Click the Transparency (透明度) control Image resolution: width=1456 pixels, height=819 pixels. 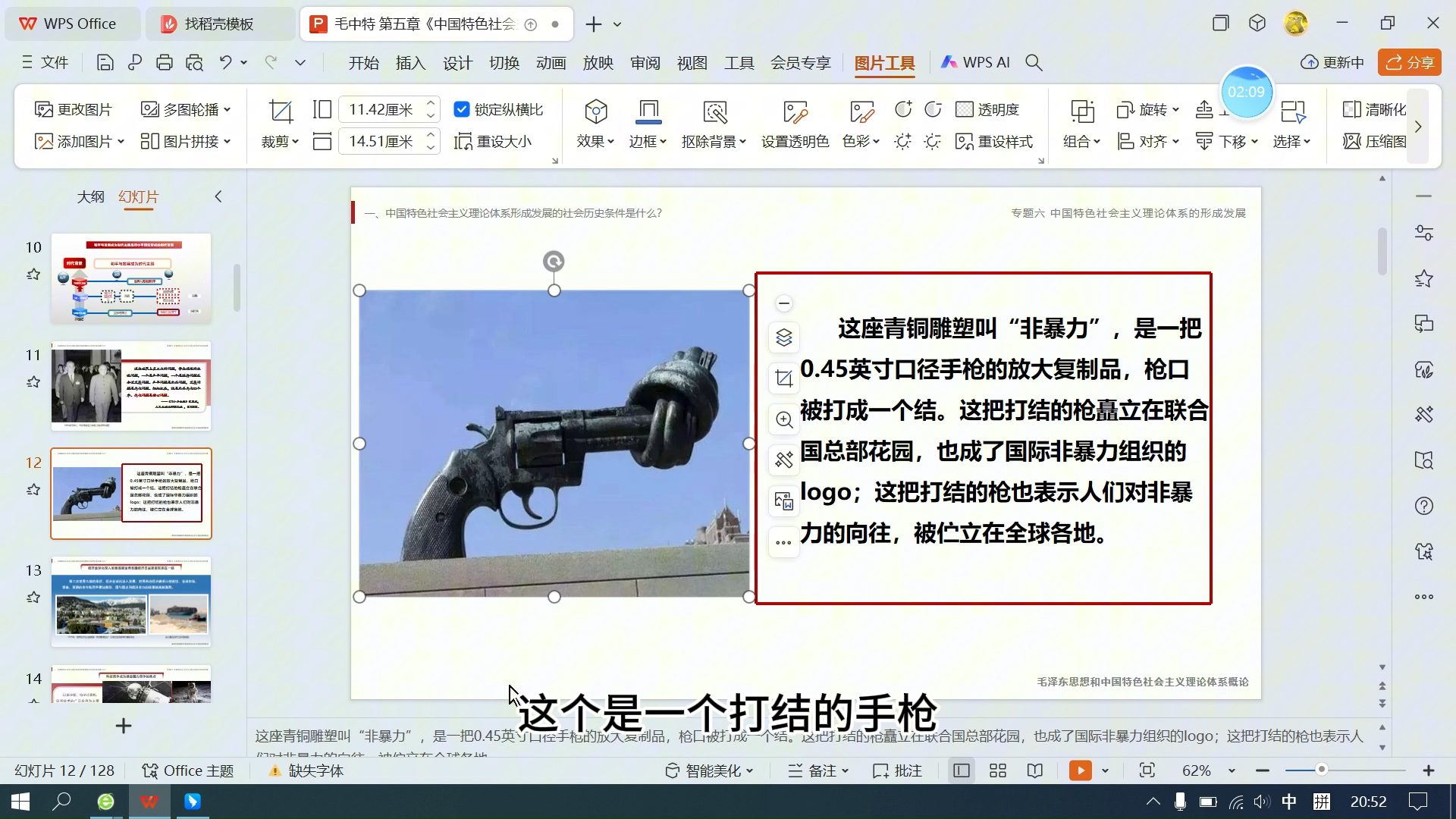(x=987, y=110)
